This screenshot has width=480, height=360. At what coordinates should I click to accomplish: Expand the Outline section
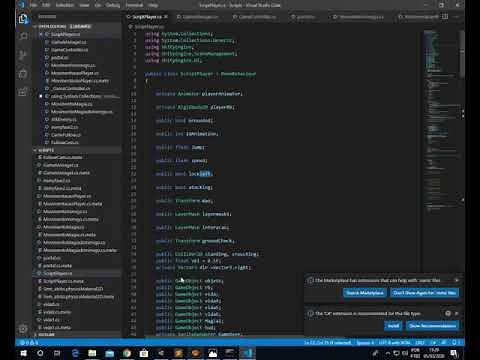pos(77,334)
